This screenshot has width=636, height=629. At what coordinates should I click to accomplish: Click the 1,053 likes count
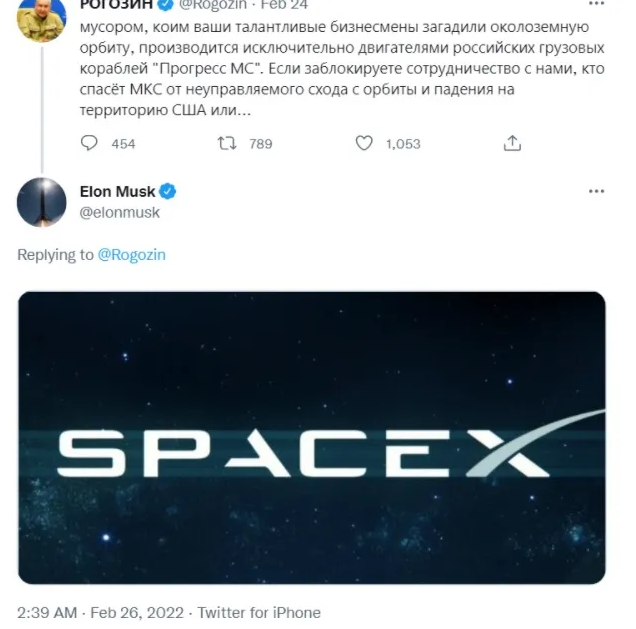pos(402,144)
